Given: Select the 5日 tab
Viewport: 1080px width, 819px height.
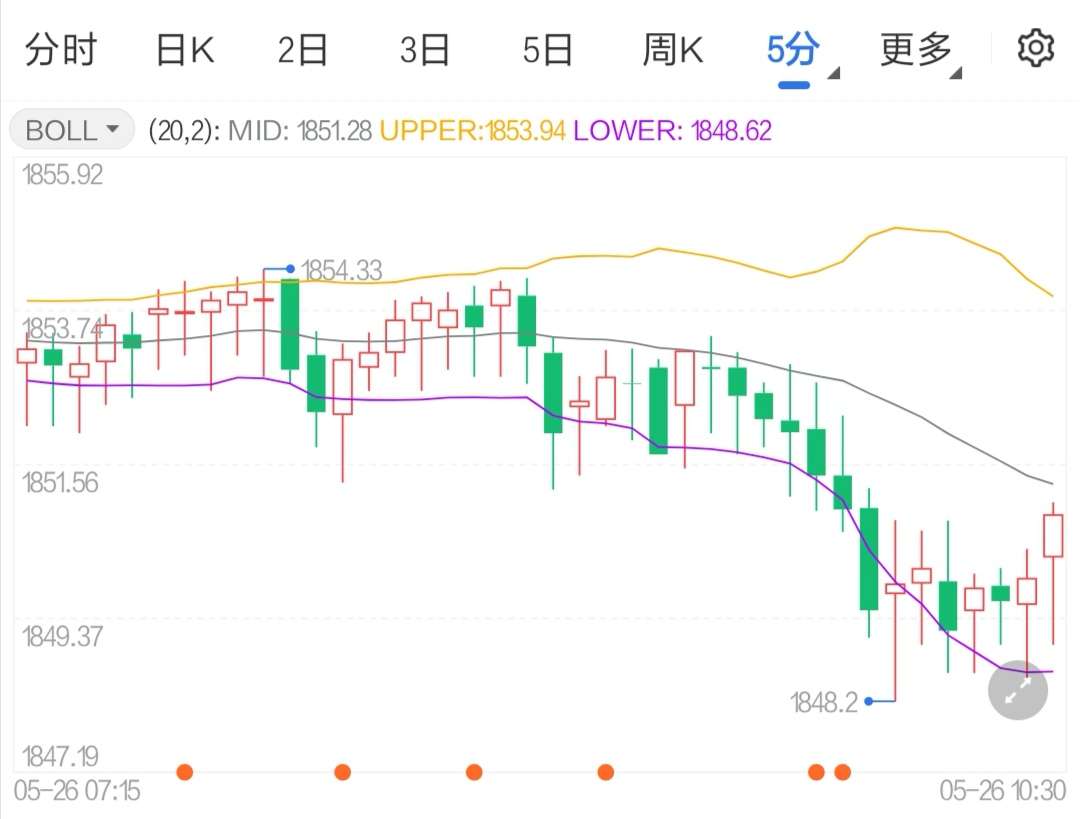Looking at the screenshot, I should [547, 50].
